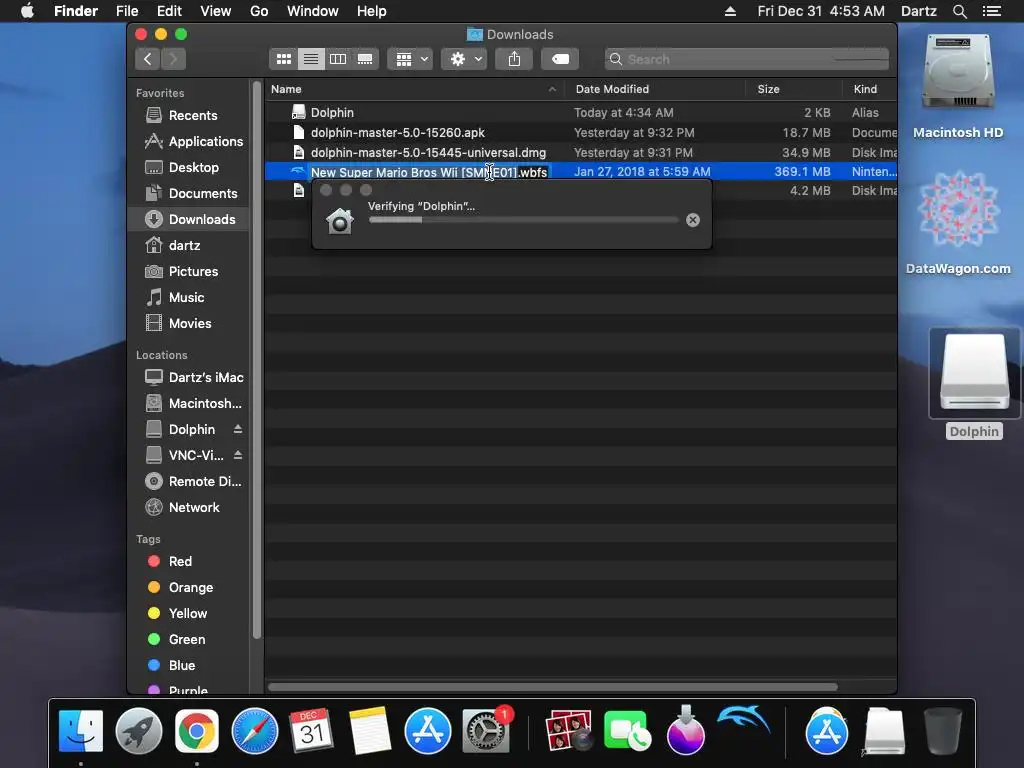Go back with the toolbar arrow
The width and height of the screenshot is (1024, 768).
[148, 59]
